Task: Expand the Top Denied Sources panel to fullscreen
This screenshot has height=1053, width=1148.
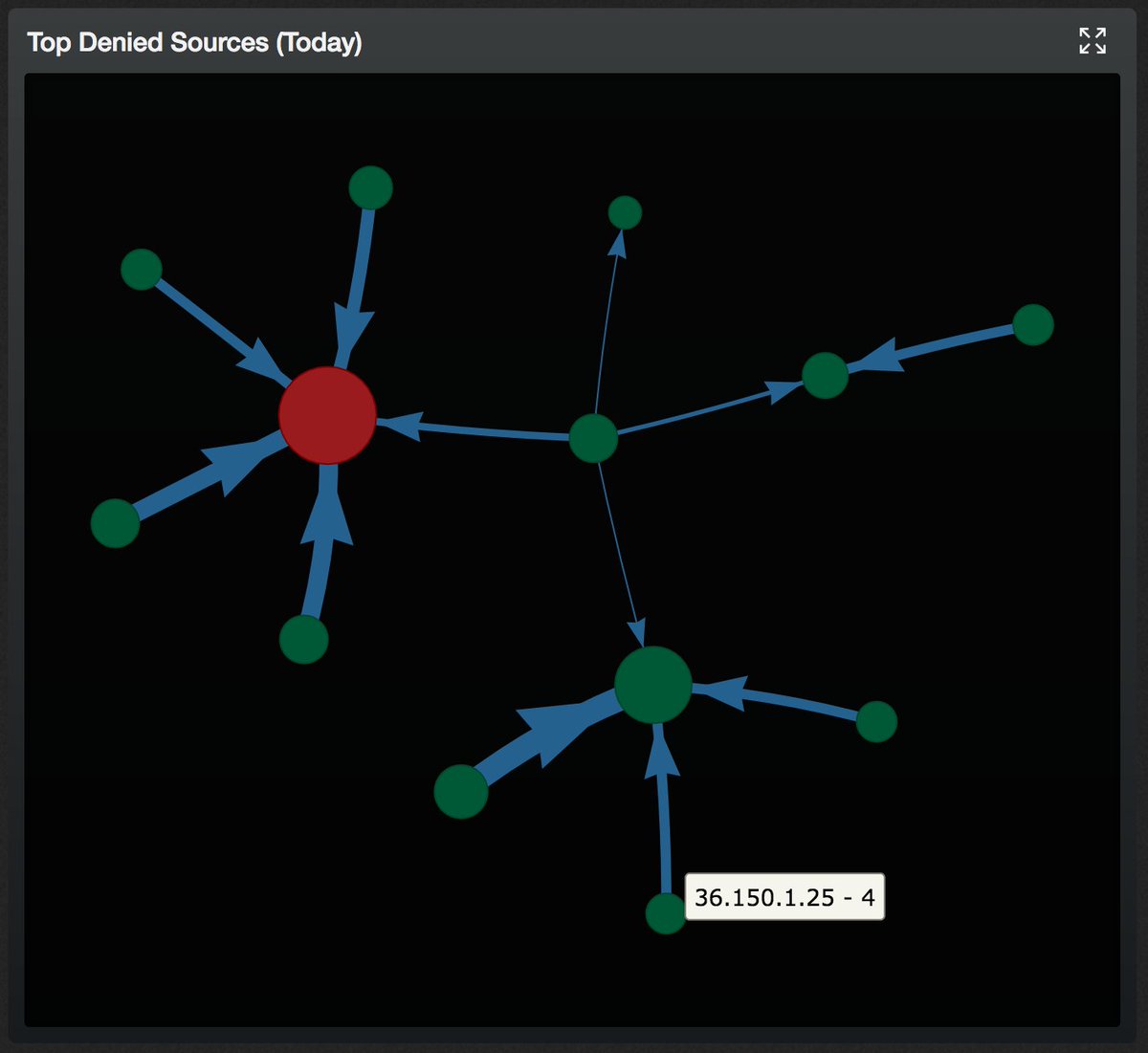Action: 1092,41
